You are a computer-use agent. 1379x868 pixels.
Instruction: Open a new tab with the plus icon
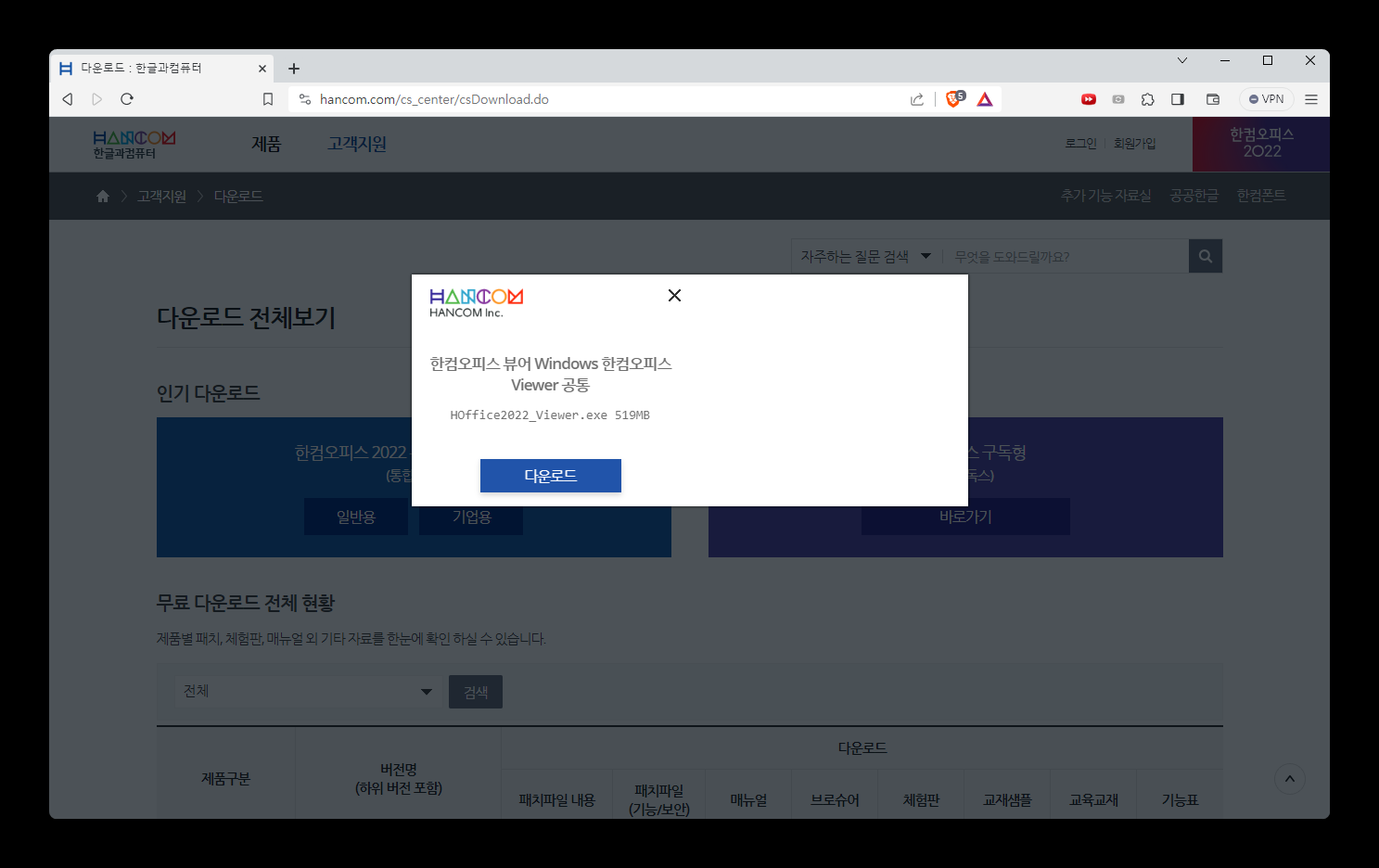click(294, 69)
